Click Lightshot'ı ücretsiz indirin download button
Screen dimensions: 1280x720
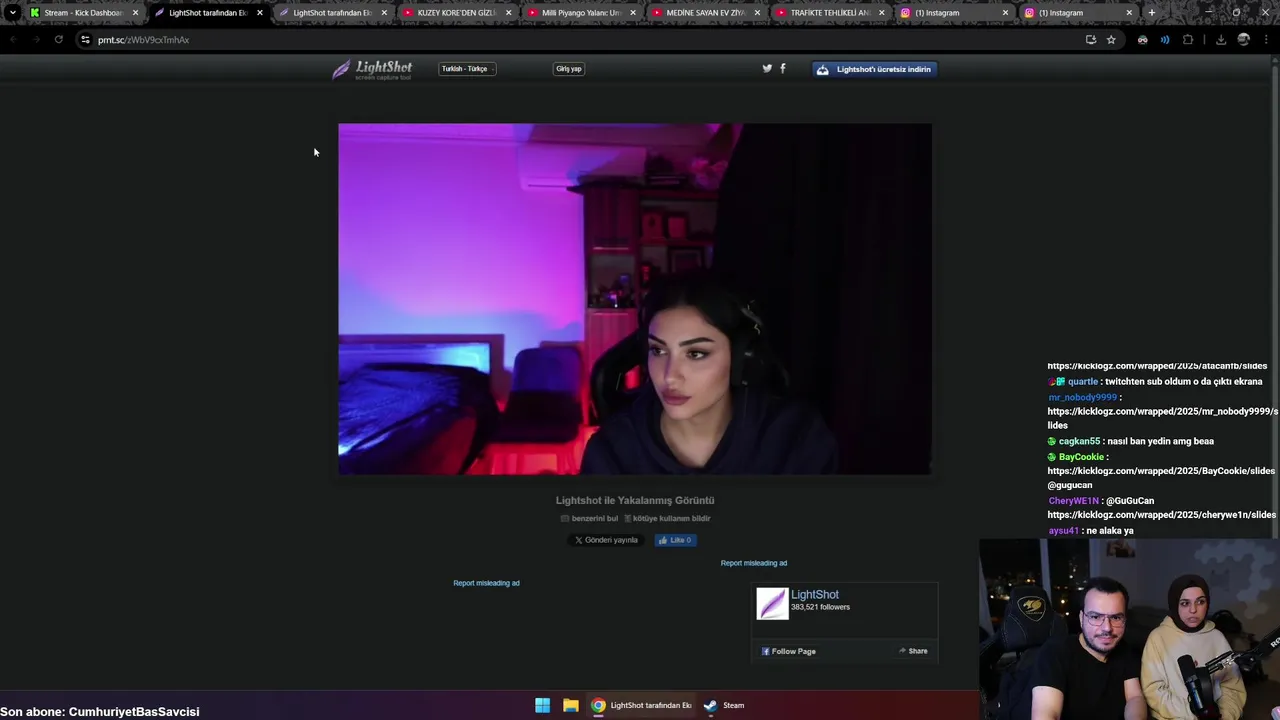point(875,69)
